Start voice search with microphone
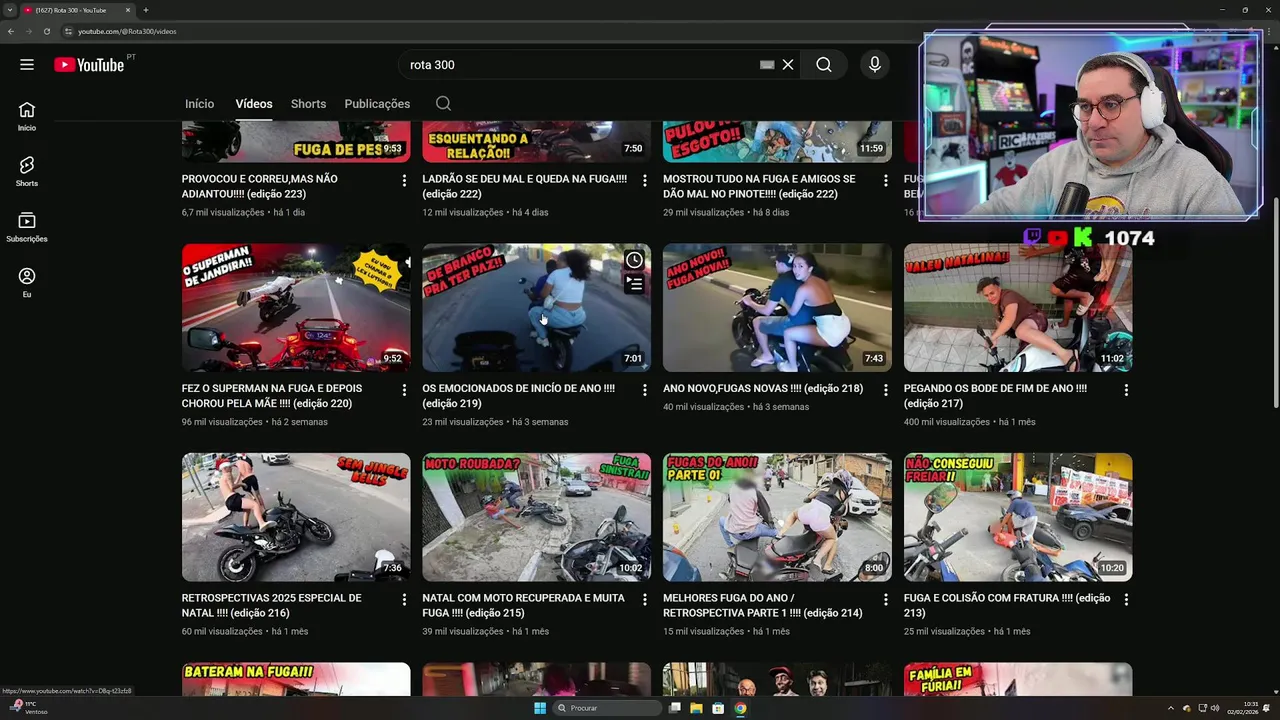Image resolution: width=1280 pixels, height=720 pixels. tap(875, 65)
